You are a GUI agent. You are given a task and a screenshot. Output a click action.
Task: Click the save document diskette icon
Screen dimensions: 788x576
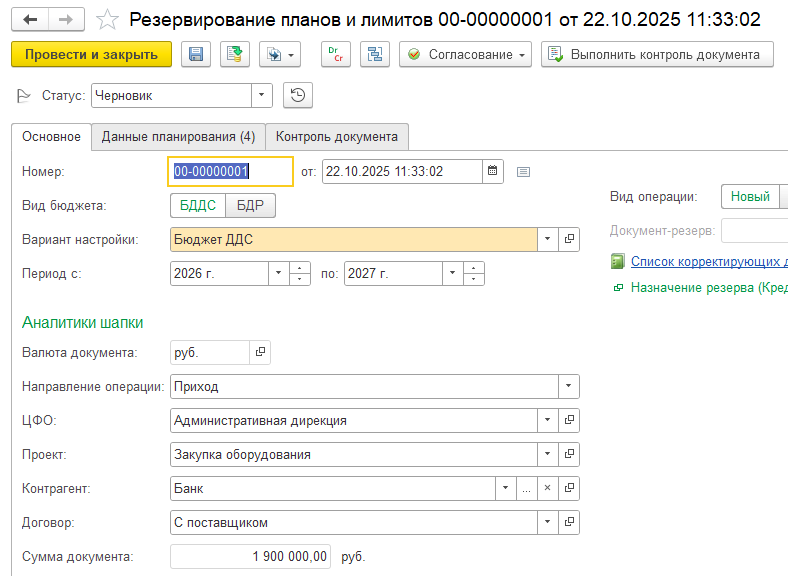click(x=195, y=55)
